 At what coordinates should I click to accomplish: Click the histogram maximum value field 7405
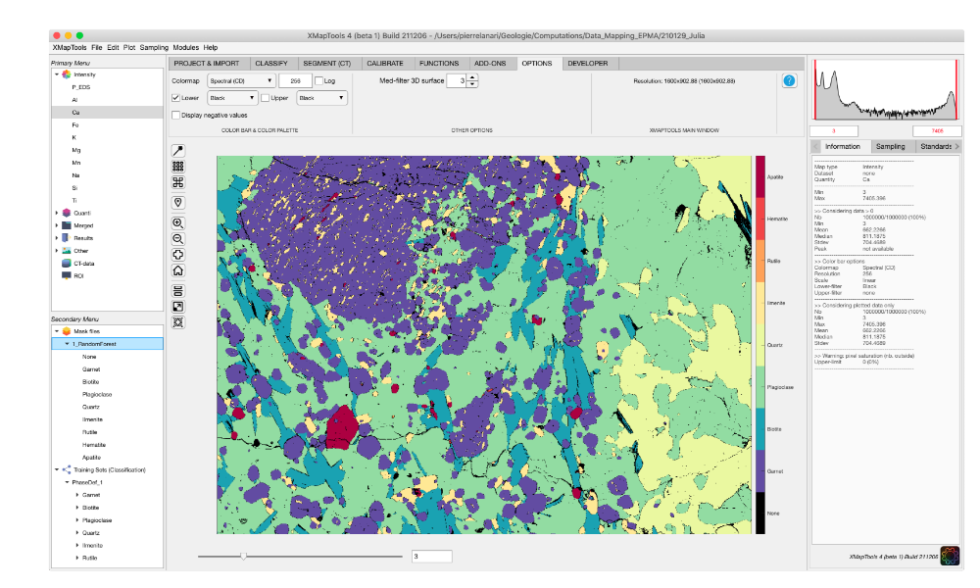click(937, 131)
